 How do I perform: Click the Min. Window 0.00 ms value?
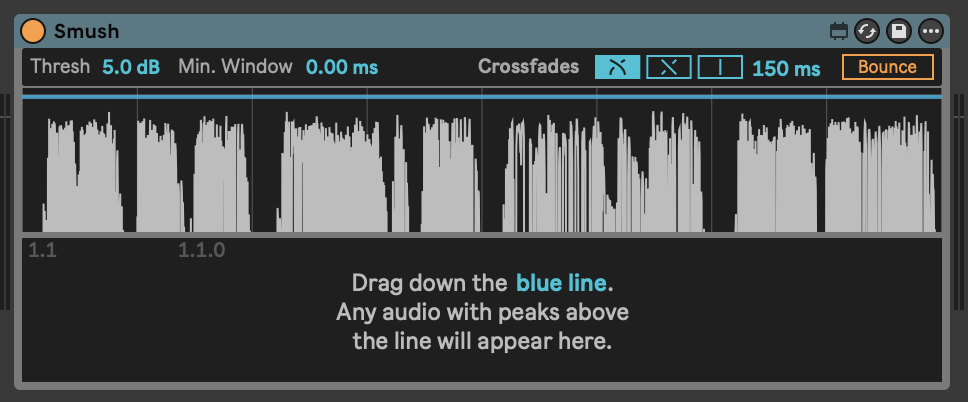point(342,68)
